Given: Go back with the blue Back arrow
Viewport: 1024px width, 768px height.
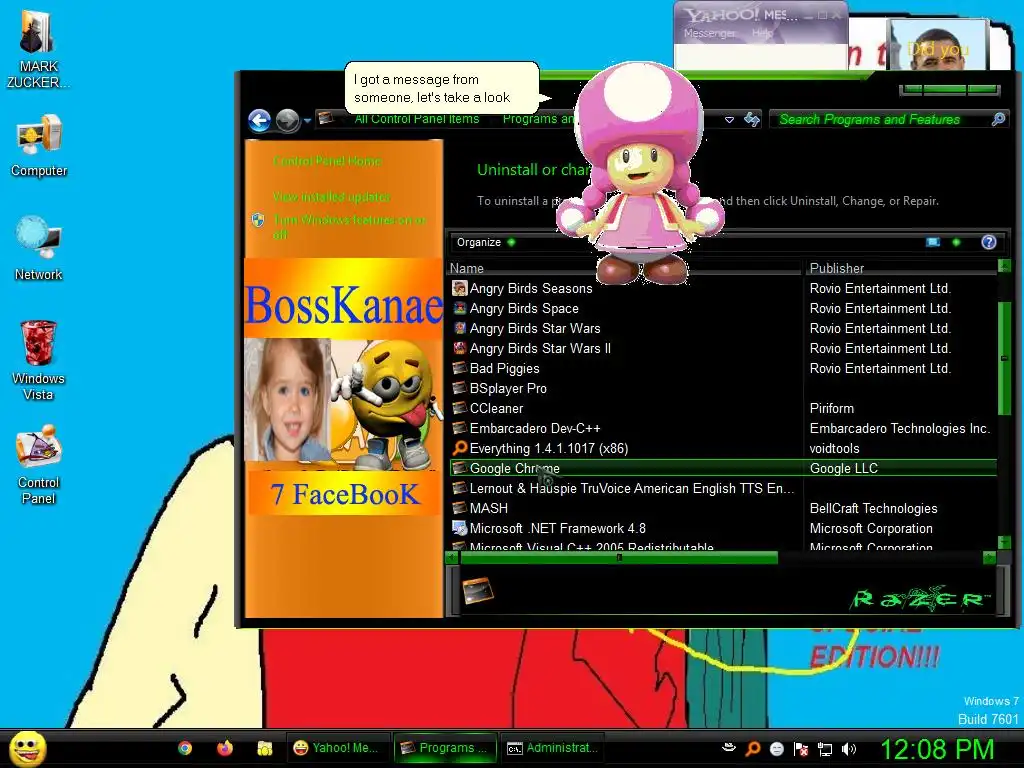Looking at the screenshot, I should (x=259, y=120).
